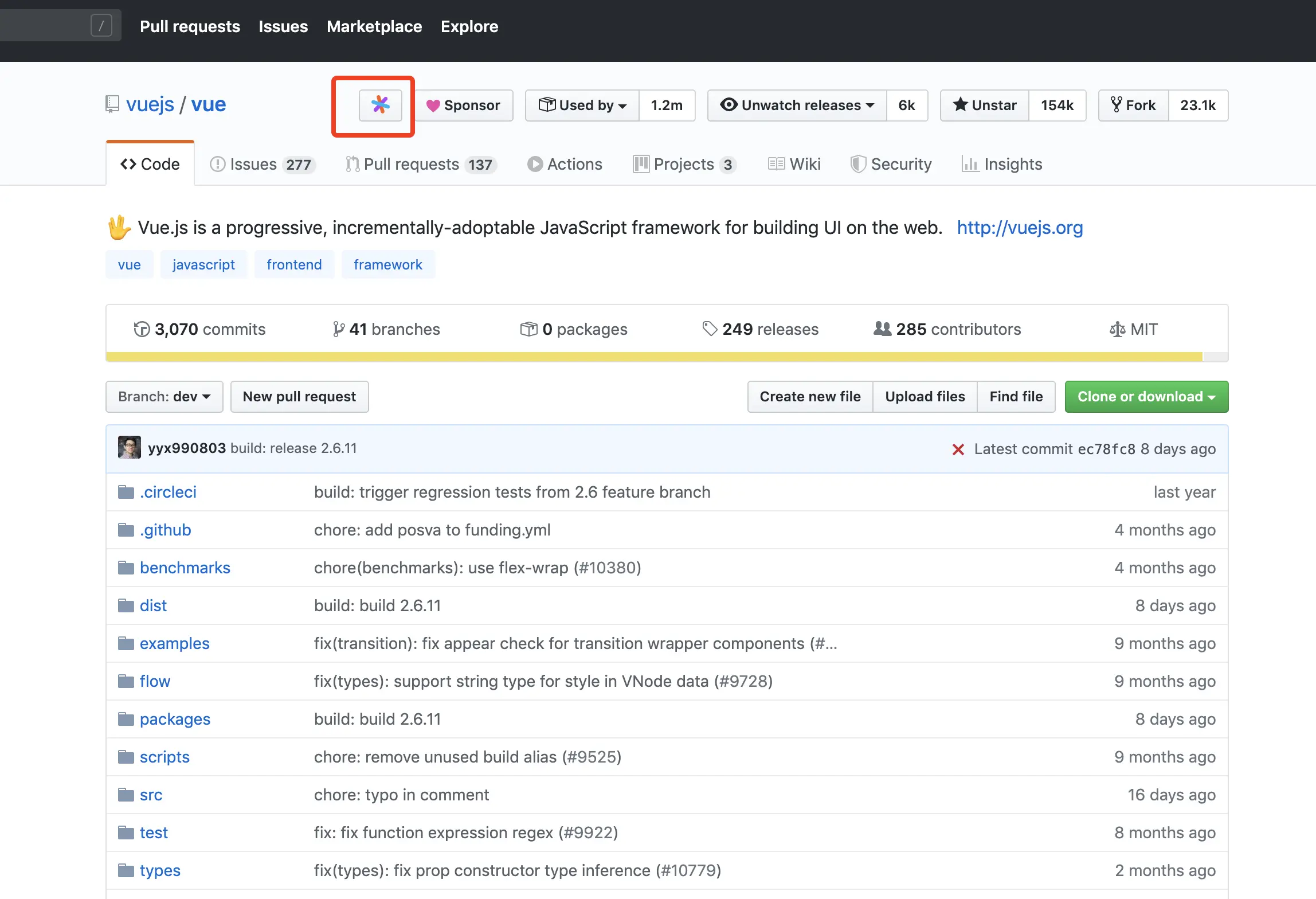Open Unwatch releases dropdown
This screenshot has width=1316, height=899.
tap(797, 105)
